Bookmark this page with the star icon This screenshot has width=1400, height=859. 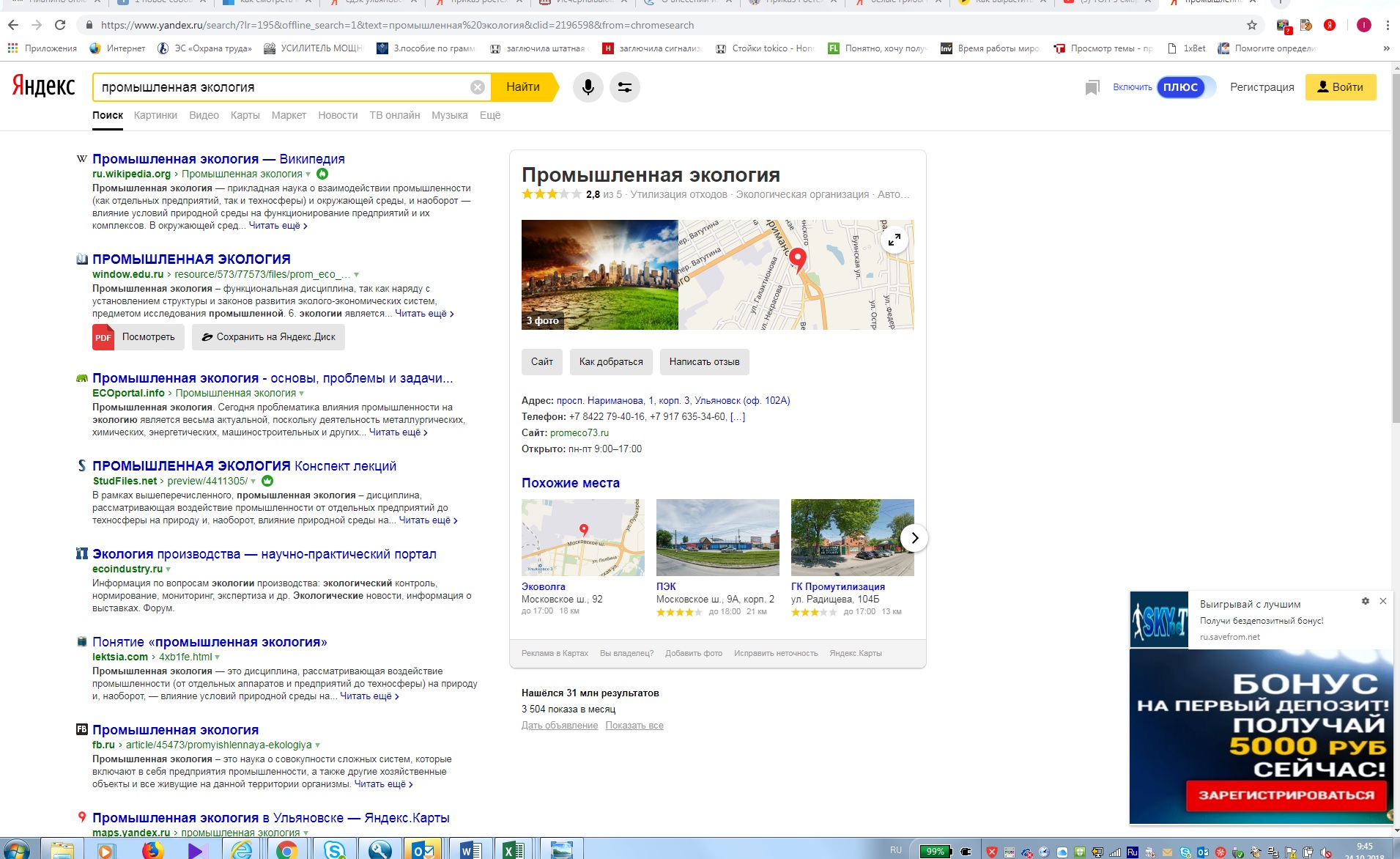1252,25
